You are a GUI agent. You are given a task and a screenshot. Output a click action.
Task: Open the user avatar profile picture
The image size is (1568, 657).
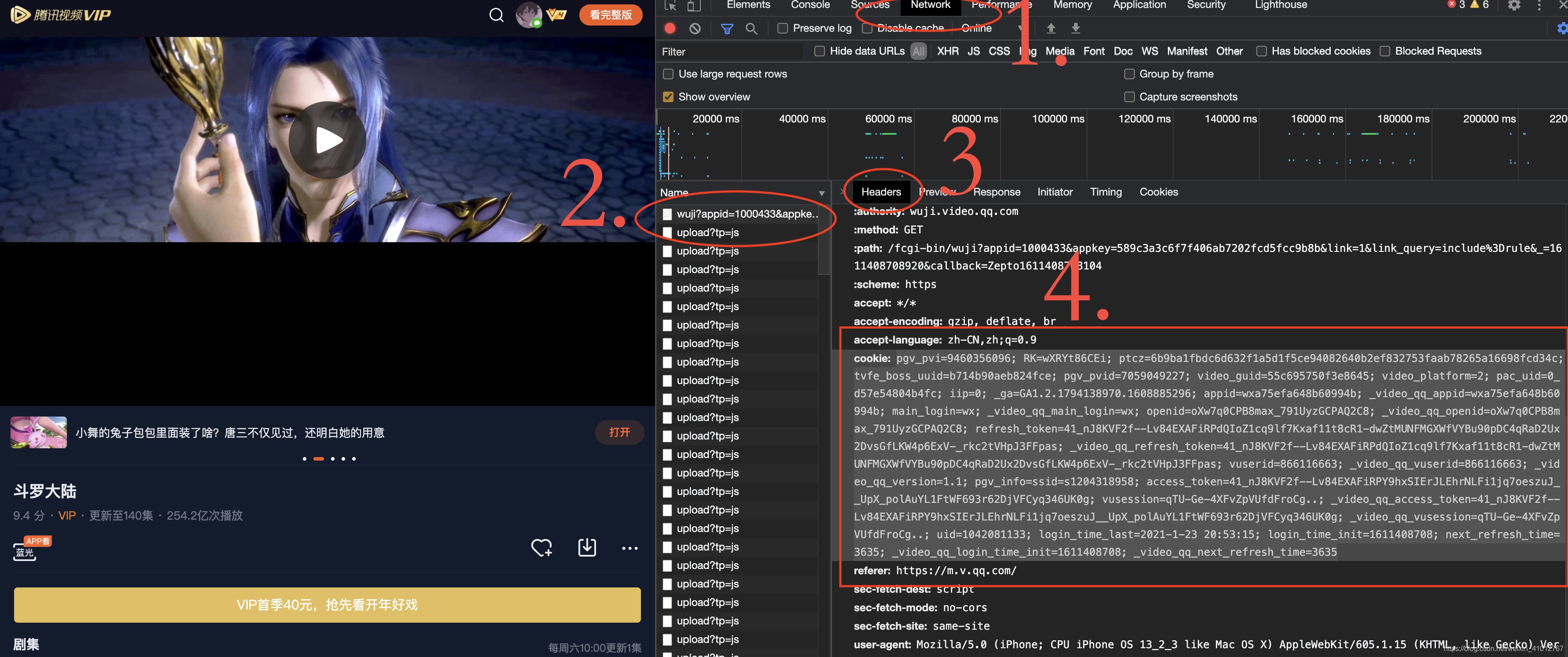point(528,15)
